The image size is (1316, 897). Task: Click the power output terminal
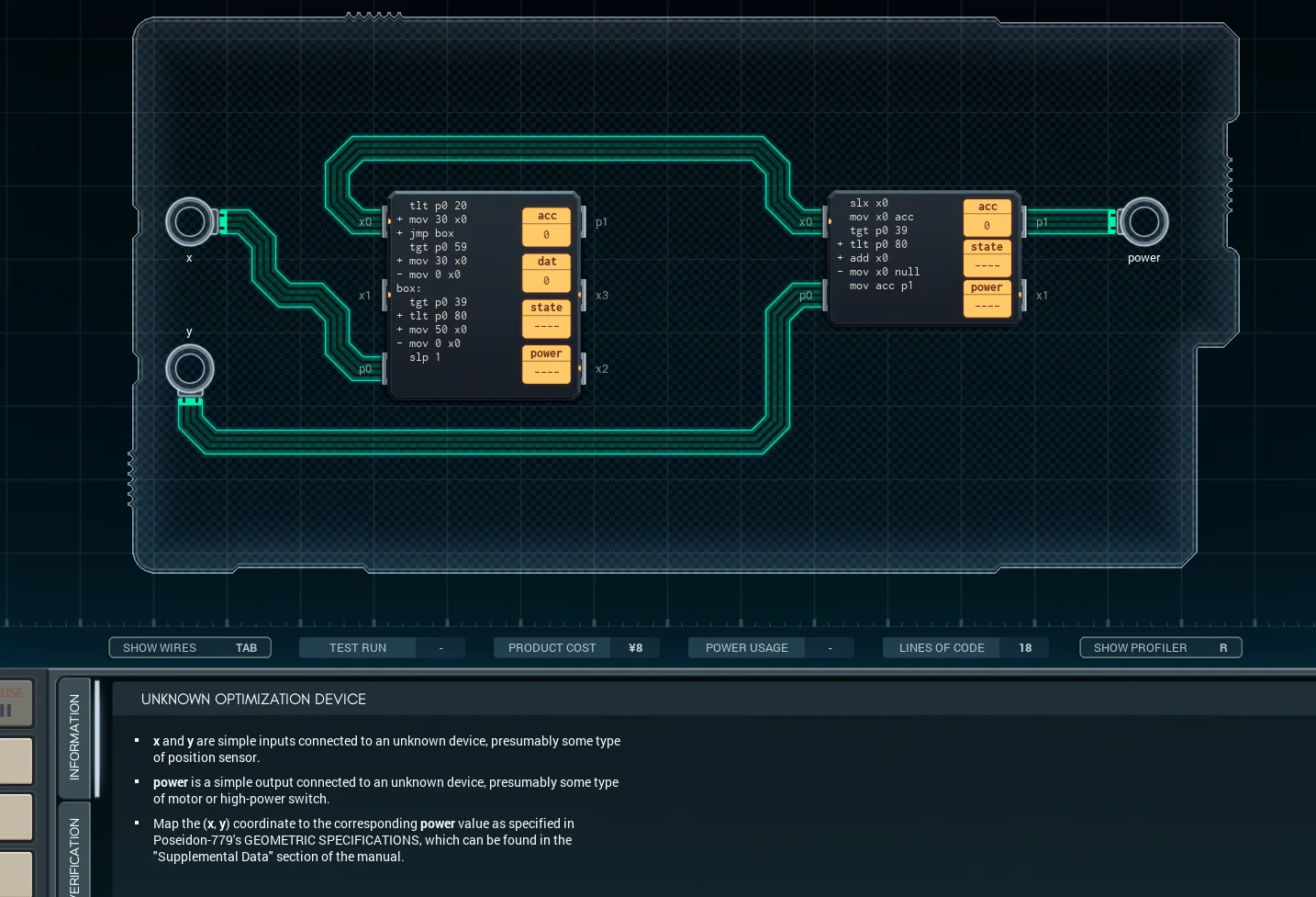pyautogui.click(x=1144, y=221)
